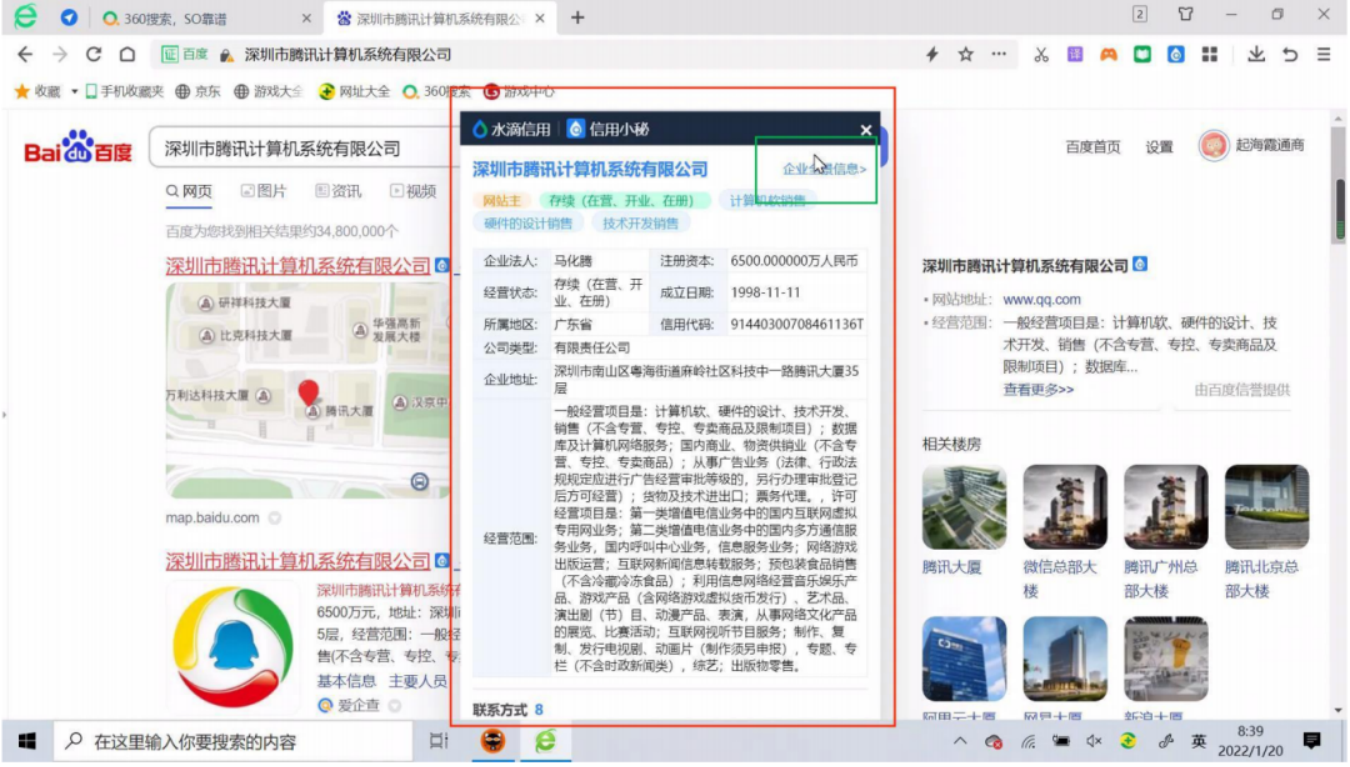Open the 网址大全 bookmark
This screenshot has width=1350, height=767.
(x=354, y=91)
